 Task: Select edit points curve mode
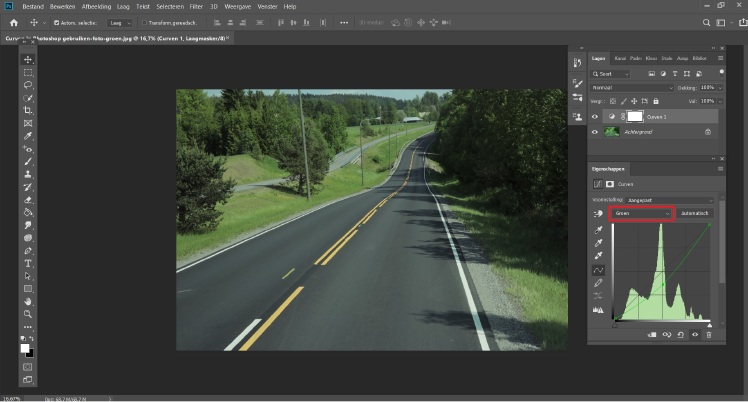[598, 270]
